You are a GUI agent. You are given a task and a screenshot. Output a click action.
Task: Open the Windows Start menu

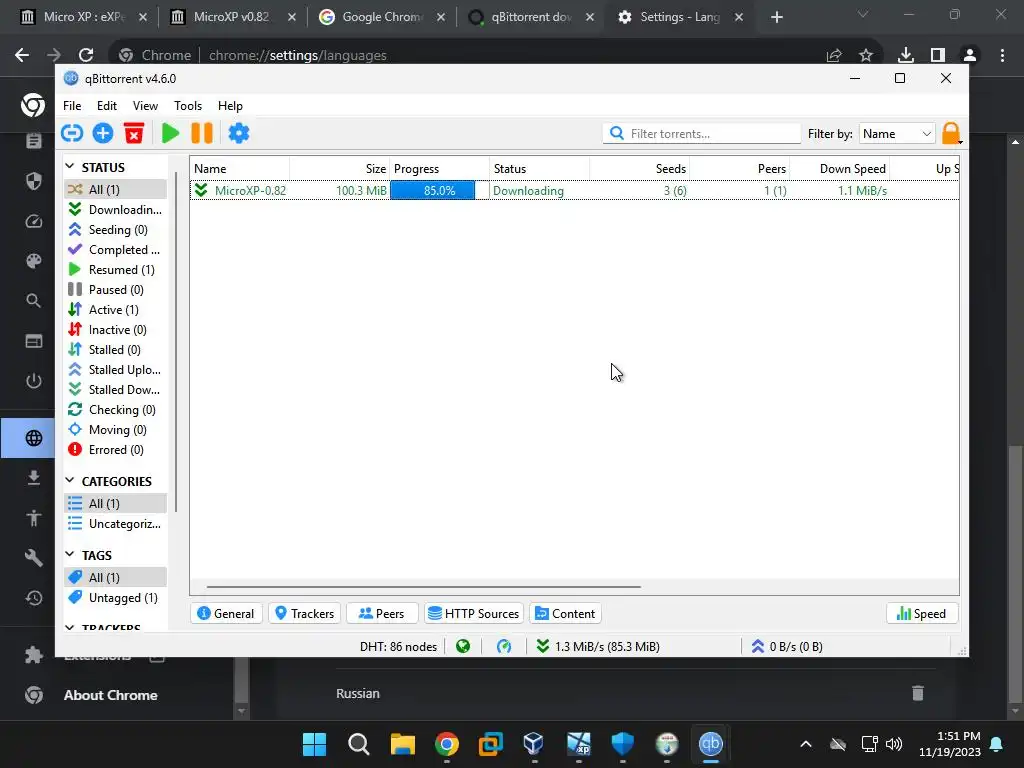point(314,744)
